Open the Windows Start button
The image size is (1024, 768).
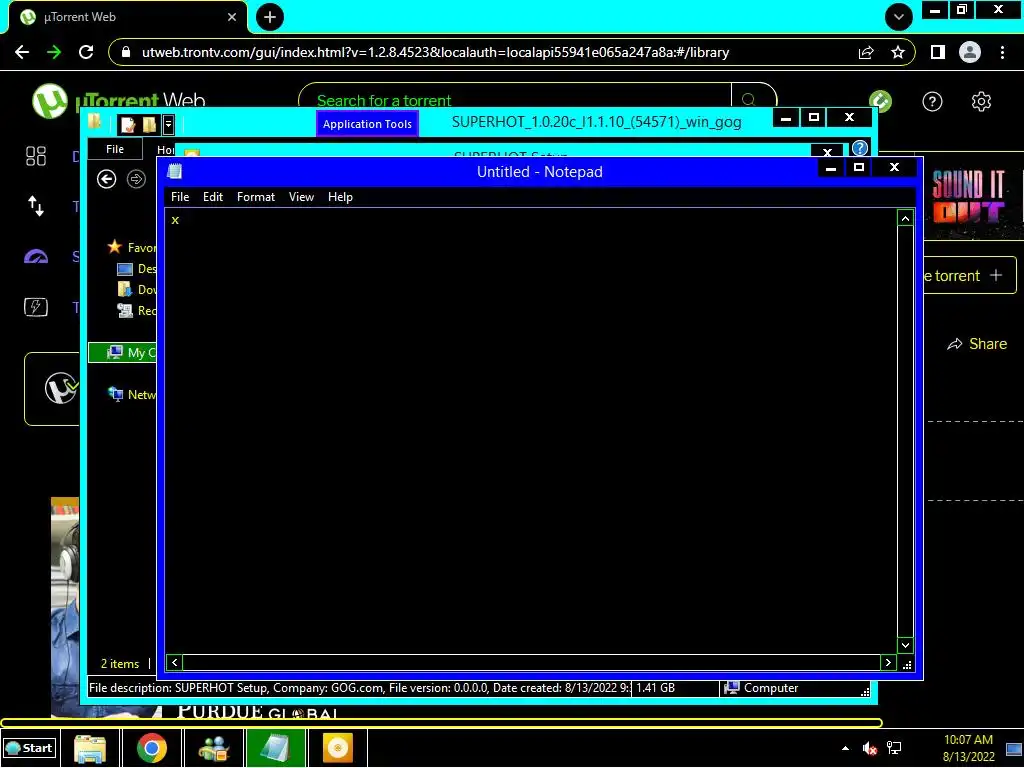point(29,748)
